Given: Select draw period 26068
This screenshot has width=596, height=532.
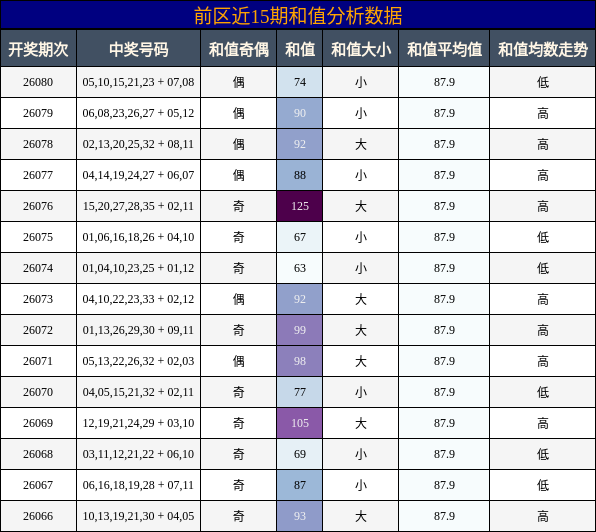Looking at the screenshot, I should [38, 454].
